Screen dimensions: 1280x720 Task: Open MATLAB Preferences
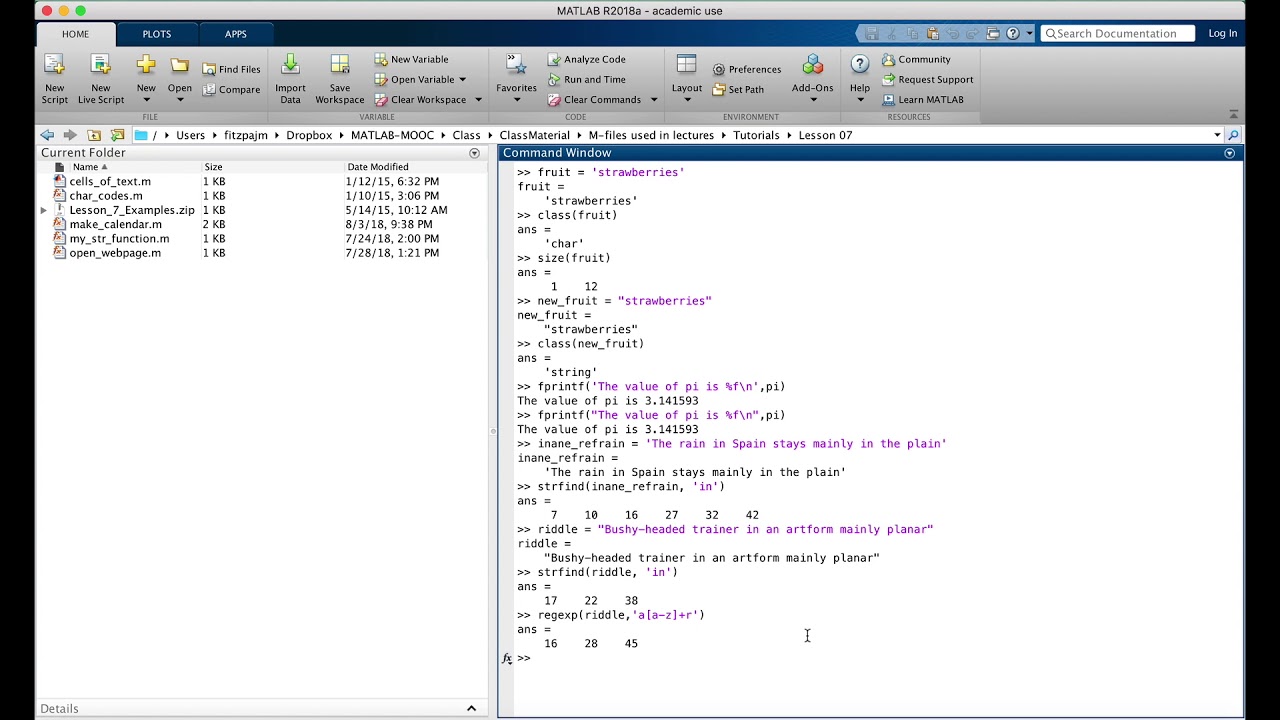747,69
